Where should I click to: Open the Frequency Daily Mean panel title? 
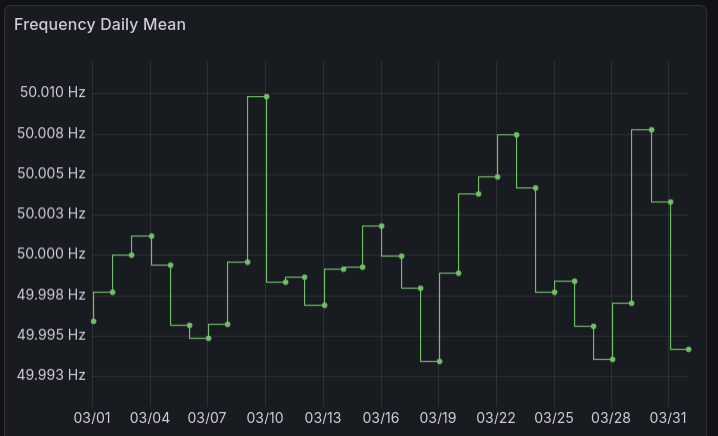tap(100, 24)
